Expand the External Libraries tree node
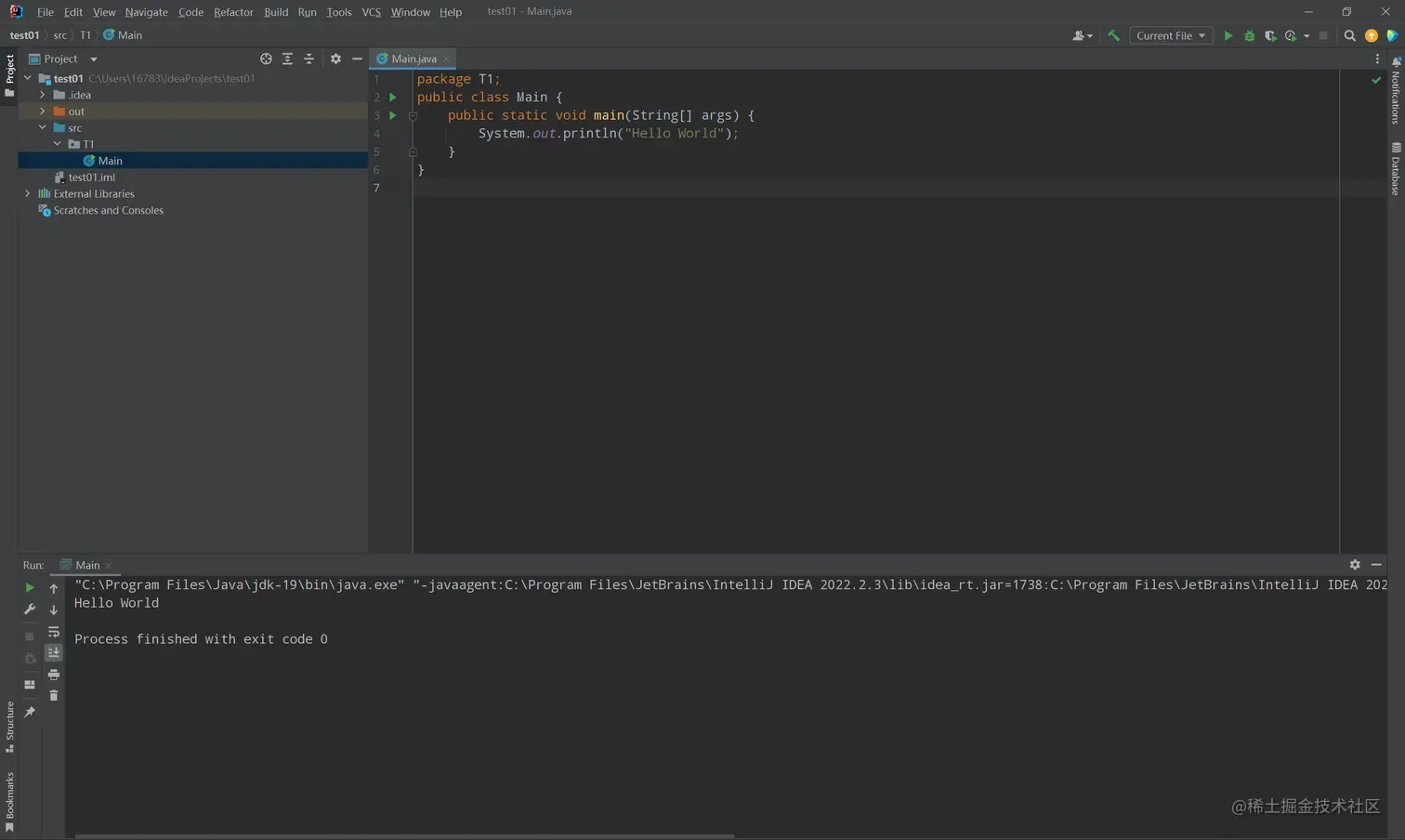 (28, 194)
